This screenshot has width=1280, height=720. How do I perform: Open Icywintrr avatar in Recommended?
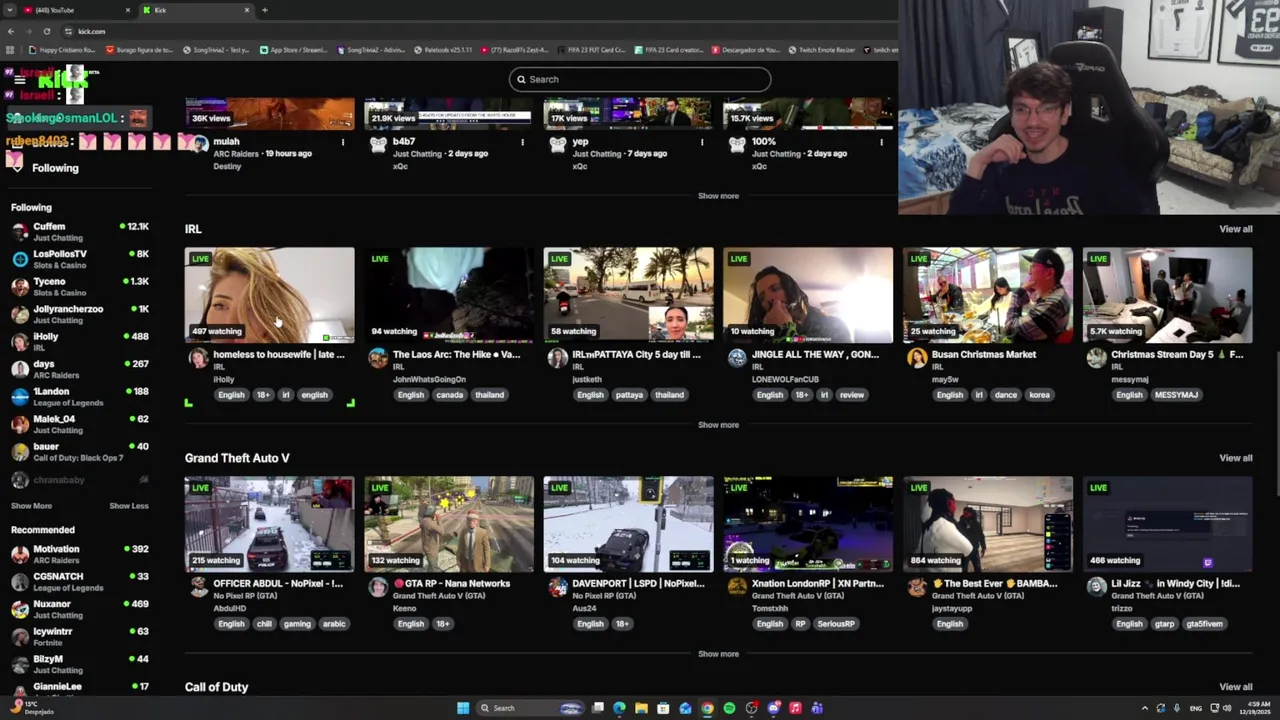20,637
